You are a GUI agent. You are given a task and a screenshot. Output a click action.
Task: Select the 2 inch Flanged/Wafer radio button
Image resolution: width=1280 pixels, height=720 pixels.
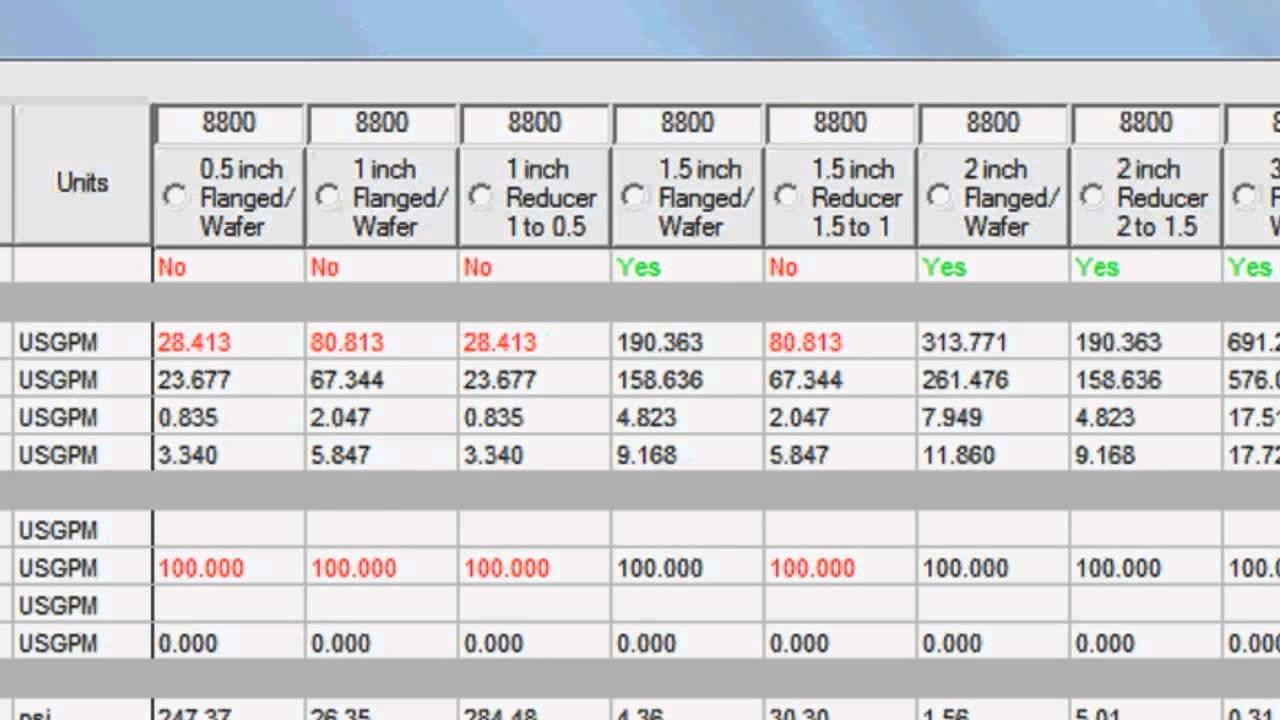pyautogui.click(x=940, y=197)
